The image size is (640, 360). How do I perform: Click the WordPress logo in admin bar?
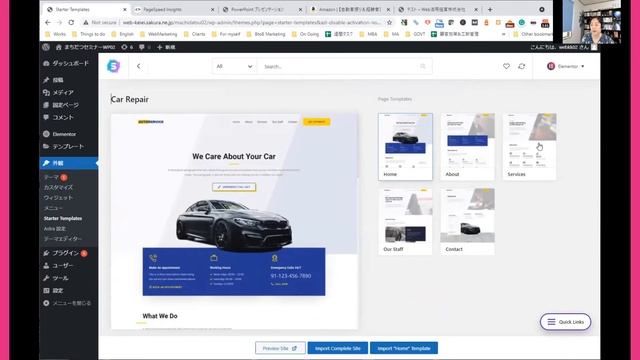coord(46,47)
